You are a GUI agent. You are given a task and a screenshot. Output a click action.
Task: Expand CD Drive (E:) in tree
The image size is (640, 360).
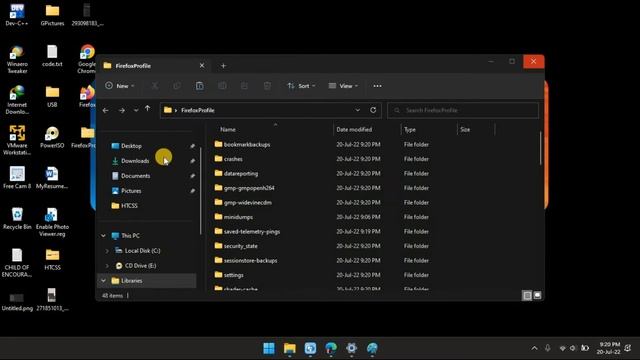[107, 266]
